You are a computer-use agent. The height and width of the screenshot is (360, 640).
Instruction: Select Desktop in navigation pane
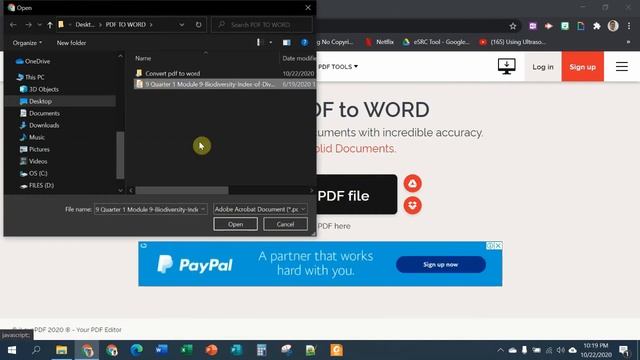tap(36, 101)
